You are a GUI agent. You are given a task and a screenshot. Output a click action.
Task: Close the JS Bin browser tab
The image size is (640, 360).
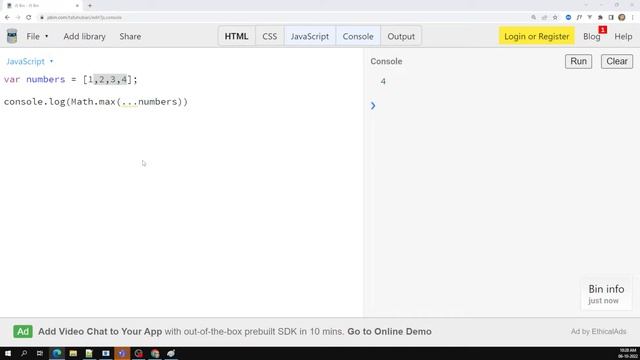pyautogui.click(x=77, y=6)
